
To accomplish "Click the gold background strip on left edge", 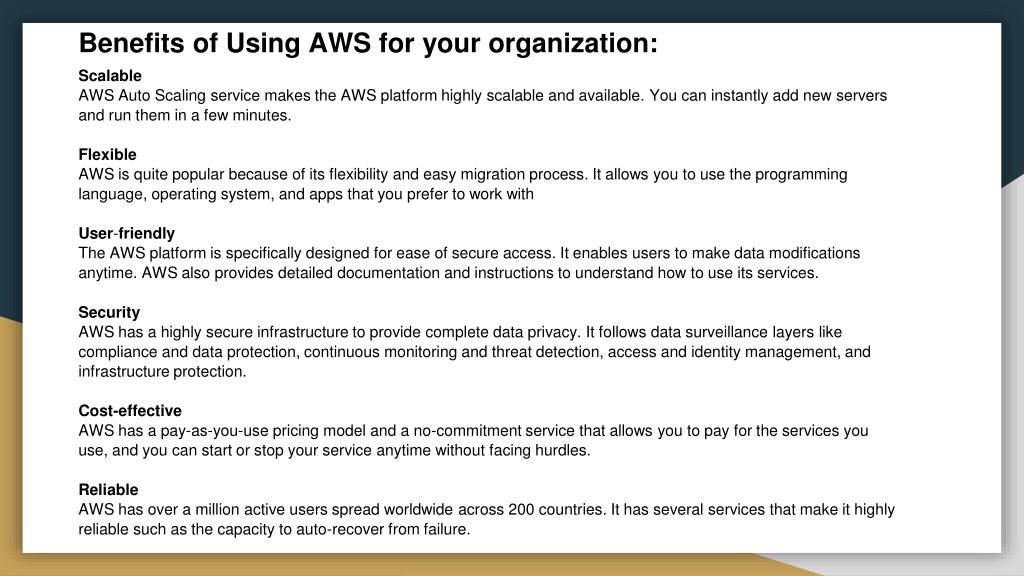I will coord(10,444).
